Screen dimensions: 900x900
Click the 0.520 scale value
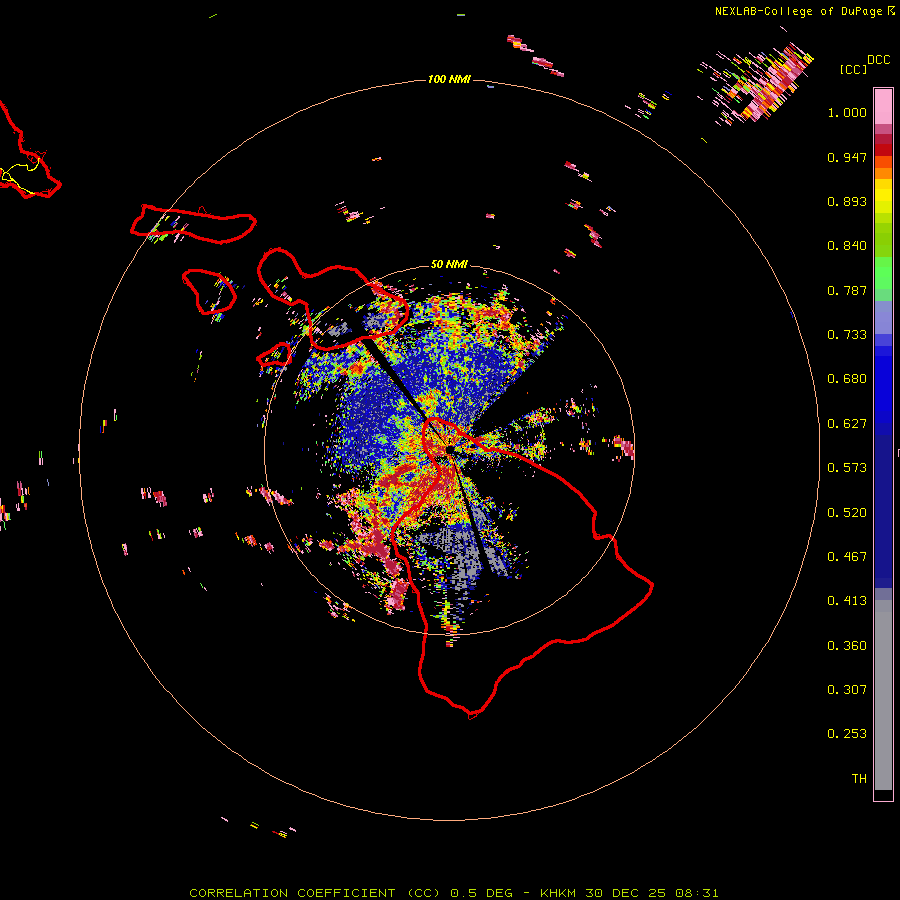[x=847, y=513]
